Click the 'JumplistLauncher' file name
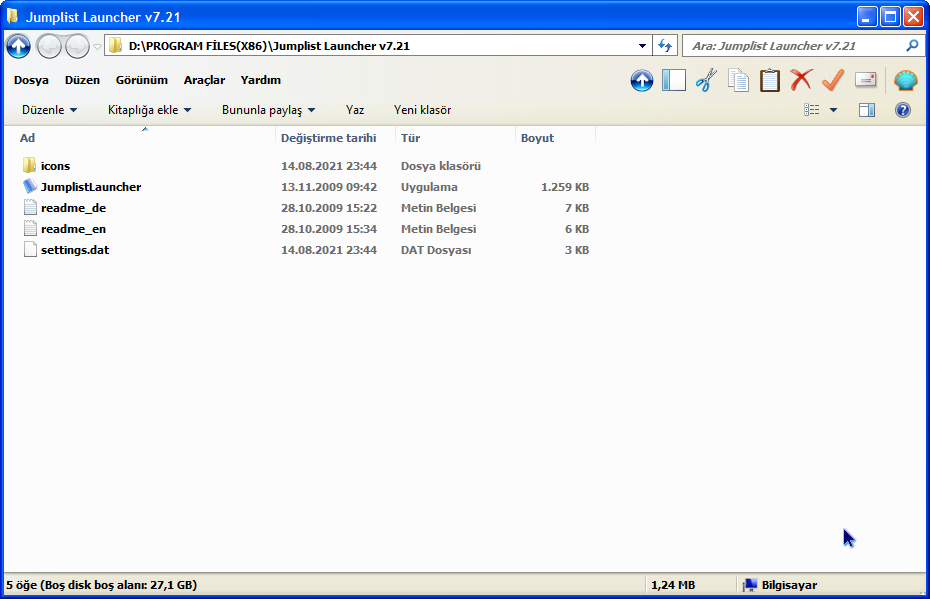This screenshot has width=930, height=599. pyautogui.click(x=91, y=187)
